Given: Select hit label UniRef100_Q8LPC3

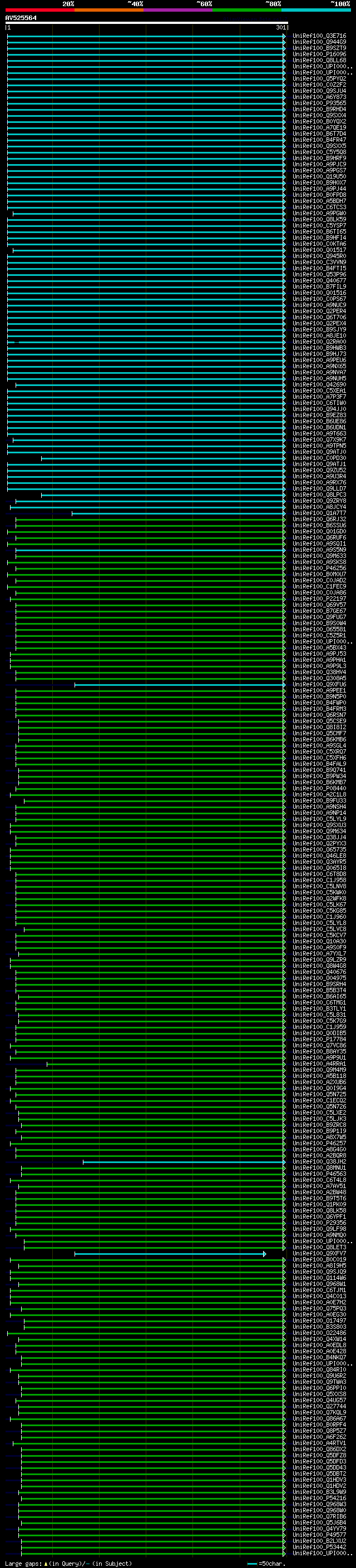Looking at the screenshot, I should click(319, 495).
